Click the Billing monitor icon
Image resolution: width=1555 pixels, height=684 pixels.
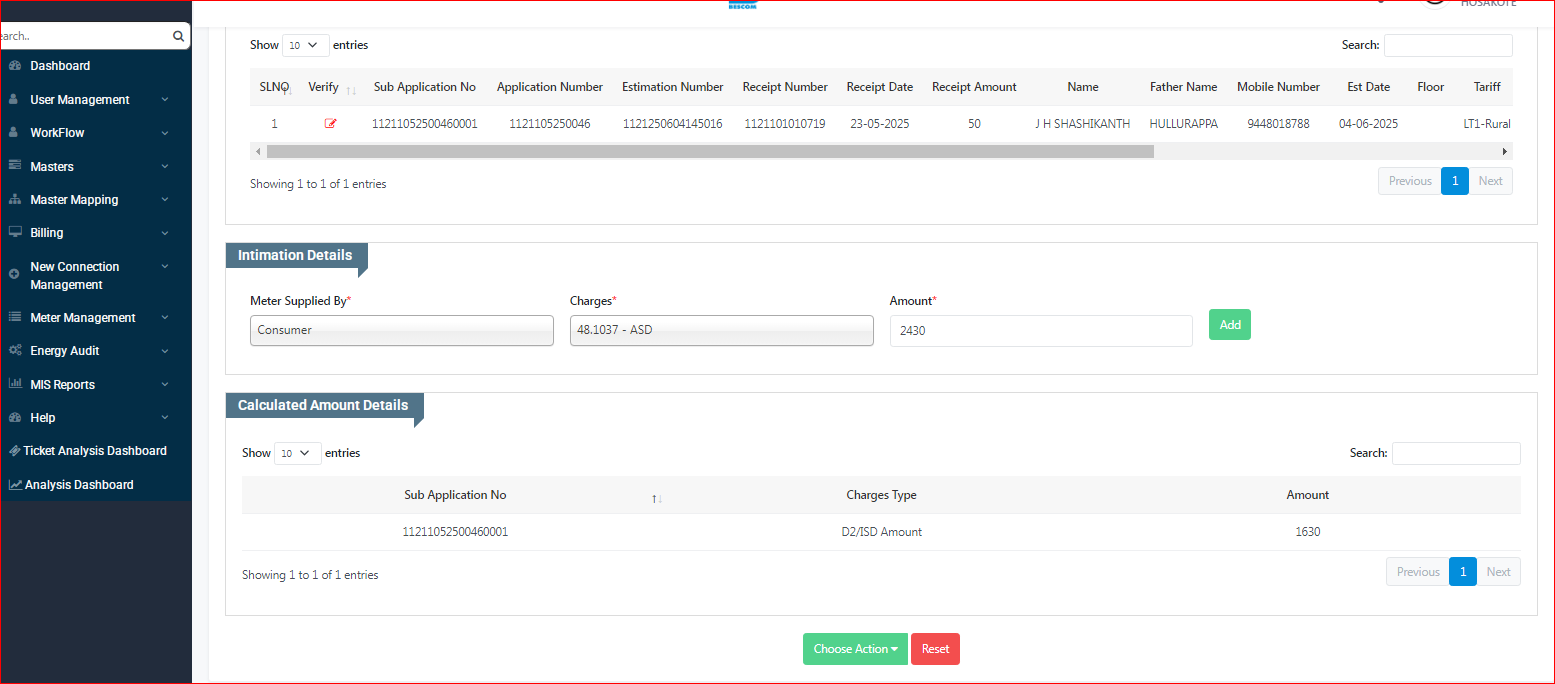click(x=14, y=233)
